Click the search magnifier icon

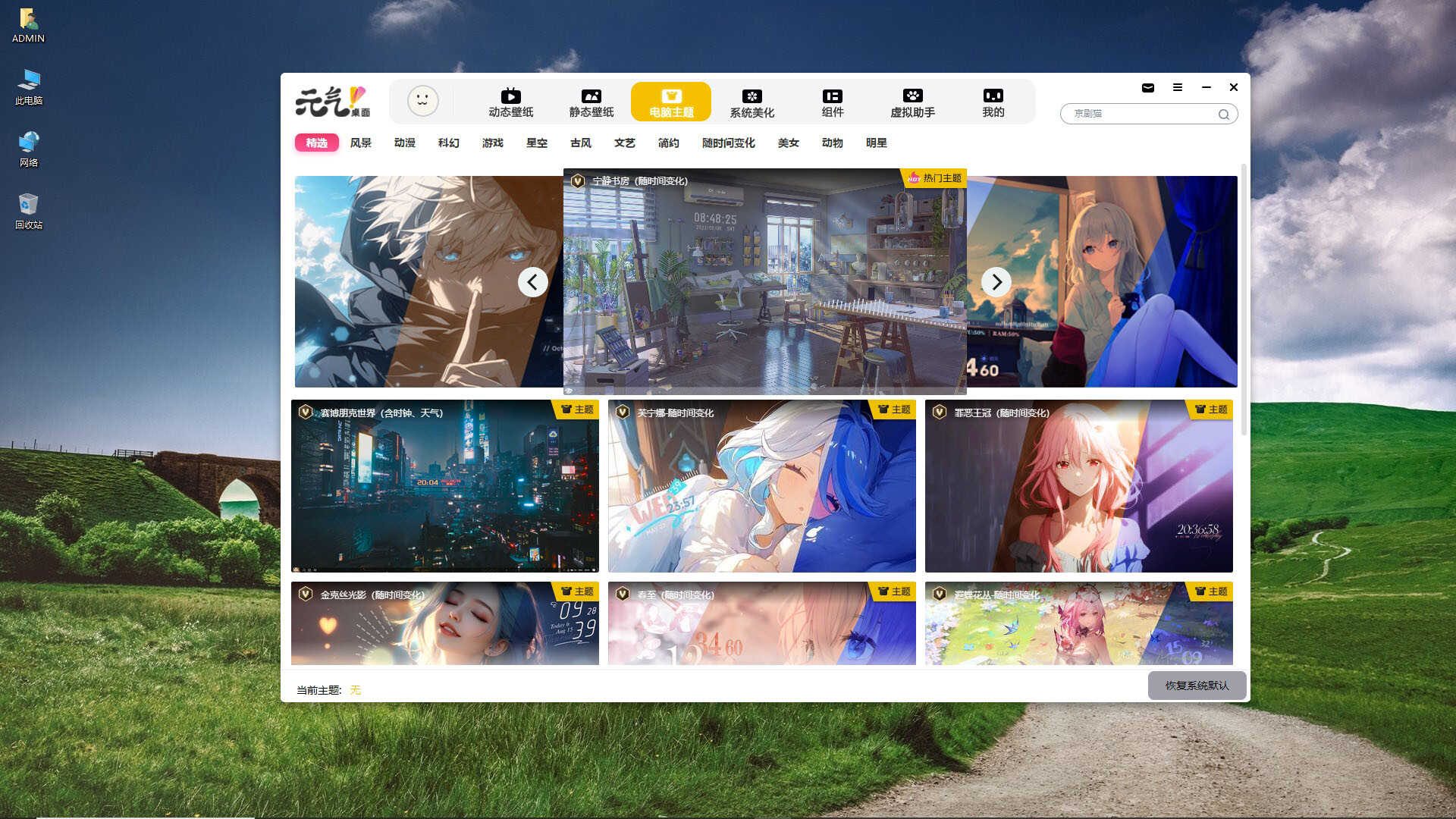1223,115
